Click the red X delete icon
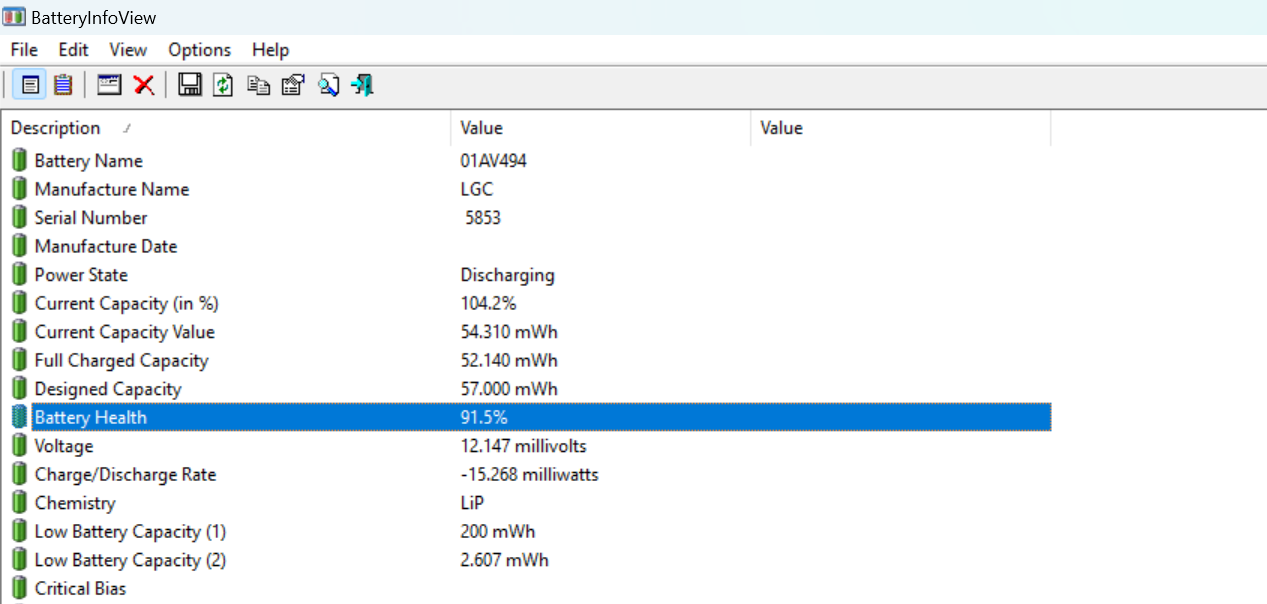Image resolution: width=1267 pixels, height=604 pixels. tap(144, 85)
